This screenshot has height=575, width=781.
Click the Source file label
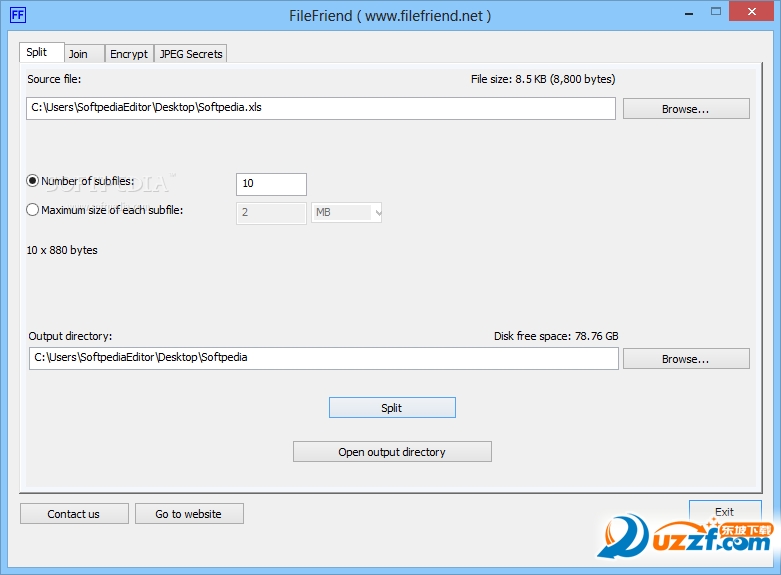coord(54,79)
